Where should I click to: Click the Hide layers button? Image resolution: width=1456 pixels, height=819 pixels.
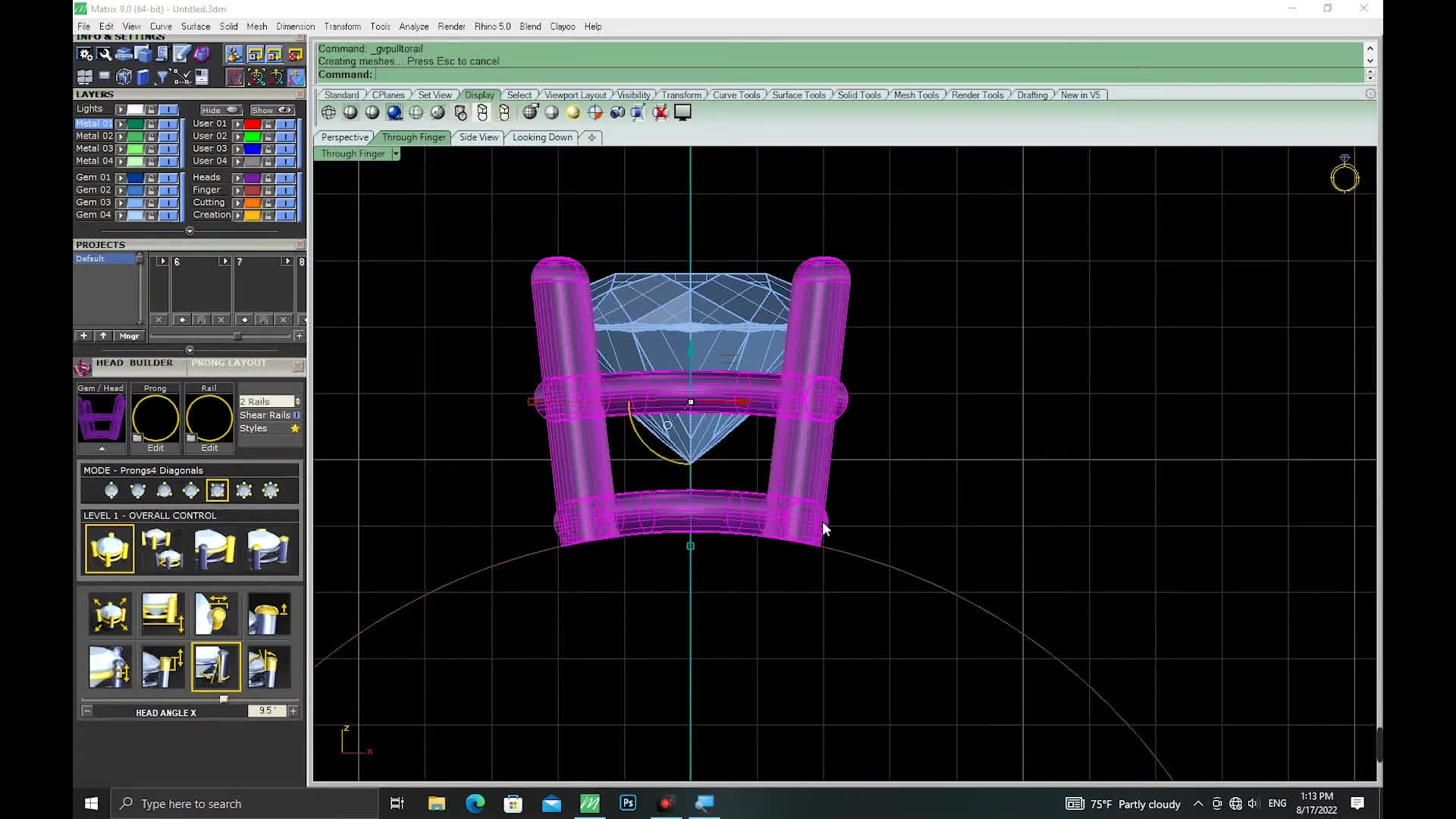click(x=221, y=110)
